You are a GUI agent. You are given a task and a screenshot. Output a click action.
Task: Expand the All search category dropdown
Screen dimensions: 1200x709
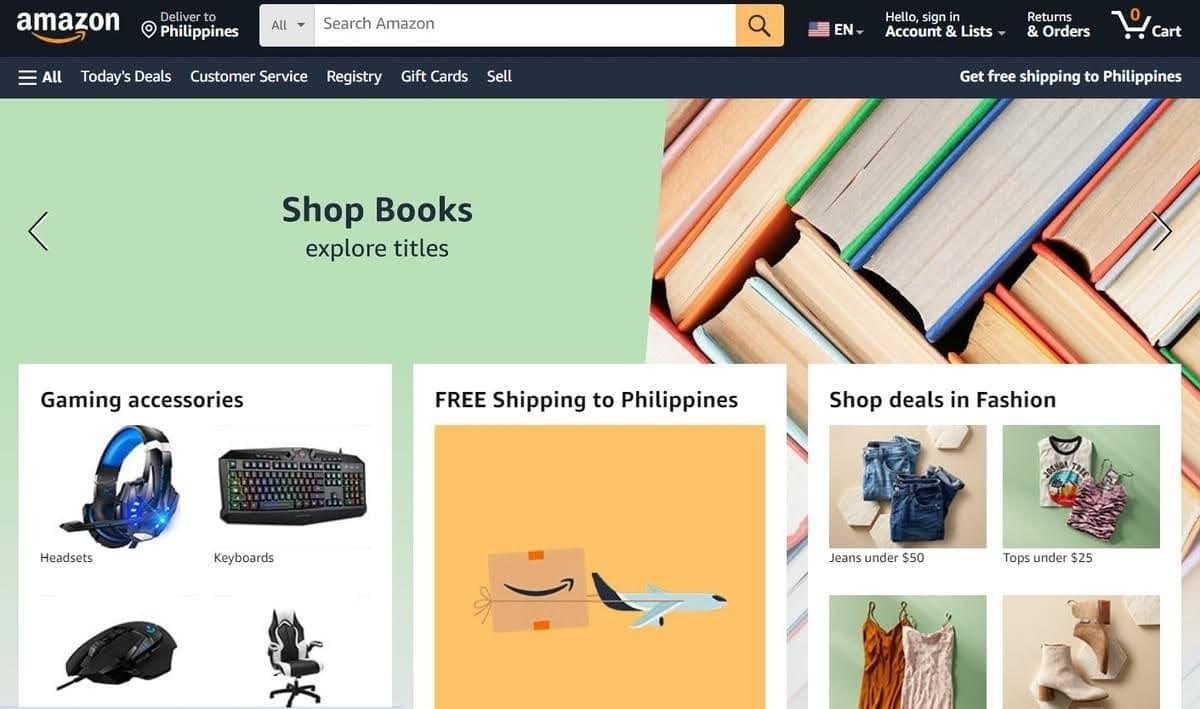pos(287,26)
